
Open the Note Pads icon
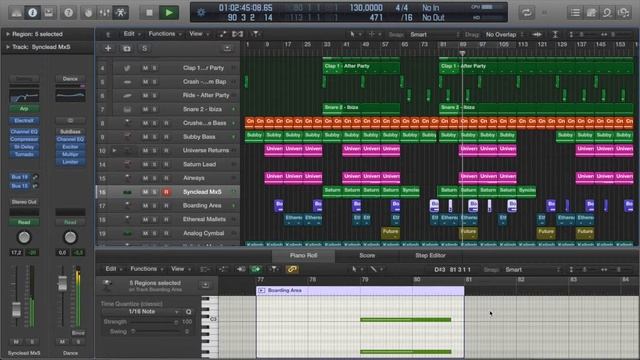click(x=591, y=13)
